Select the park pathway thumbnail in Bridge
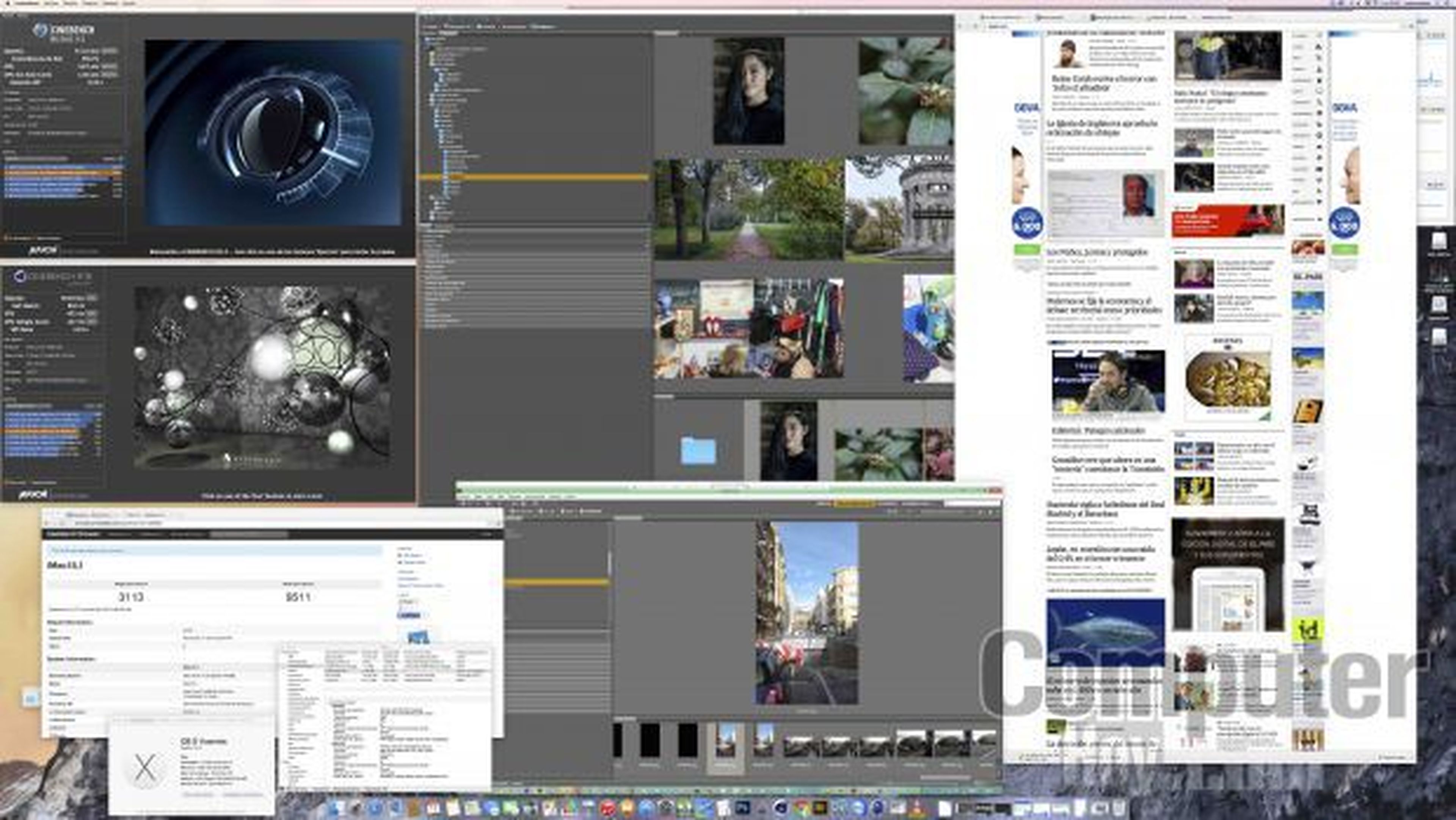Image resolution: width=1456 pixels, height=820 pixels. pos(749,210)
